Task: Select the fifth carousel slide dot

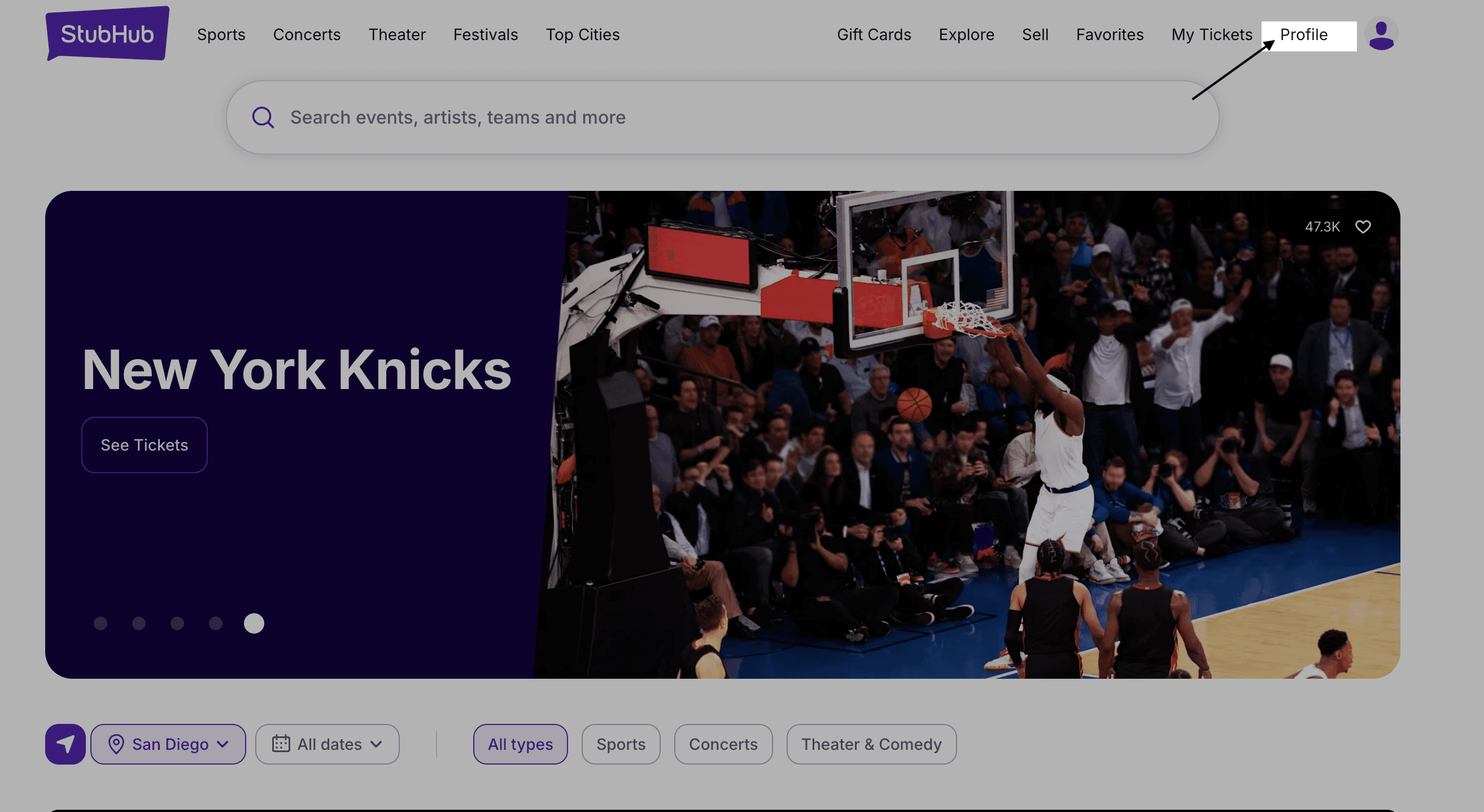Action: pyautogui.click(x=254, y=623)
